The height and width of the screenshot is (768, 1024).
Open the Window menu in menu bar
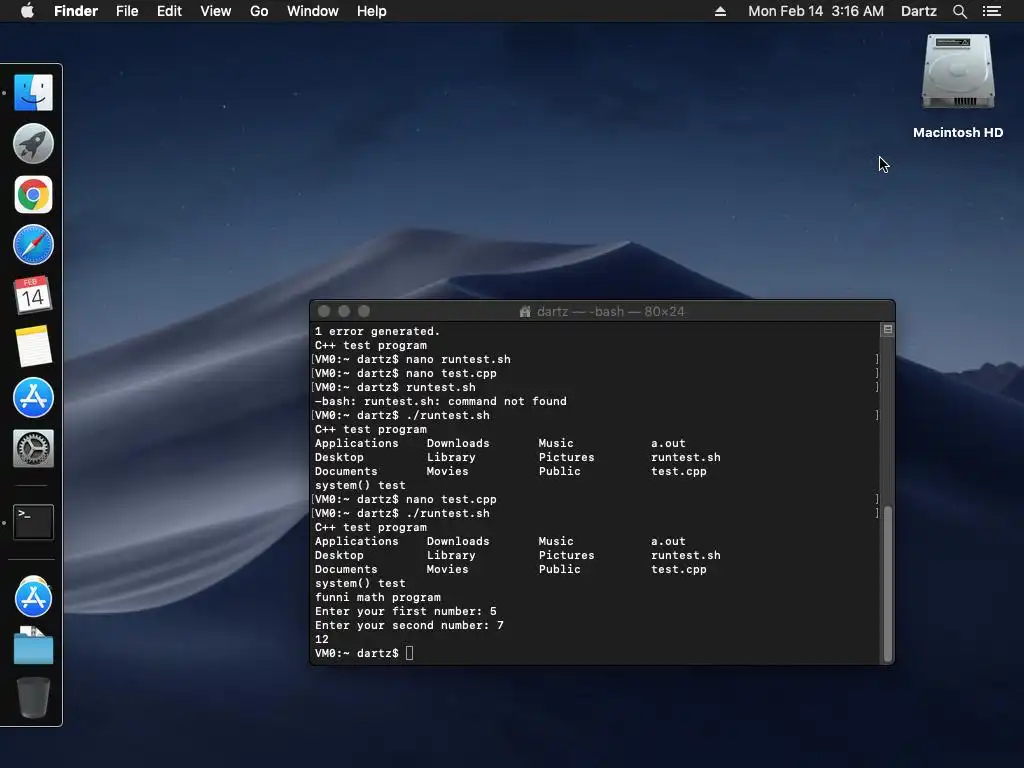(312, 11)
